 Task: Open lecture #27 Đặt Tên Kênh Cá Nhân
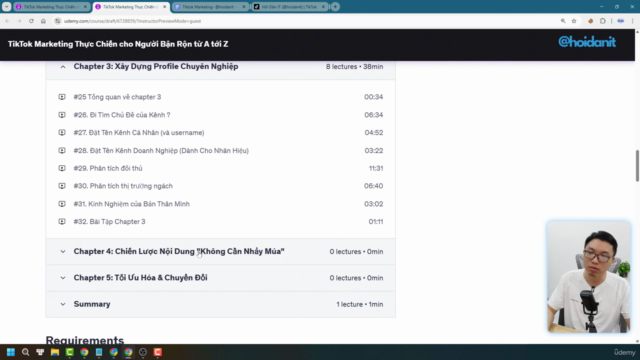coord(139,133)
